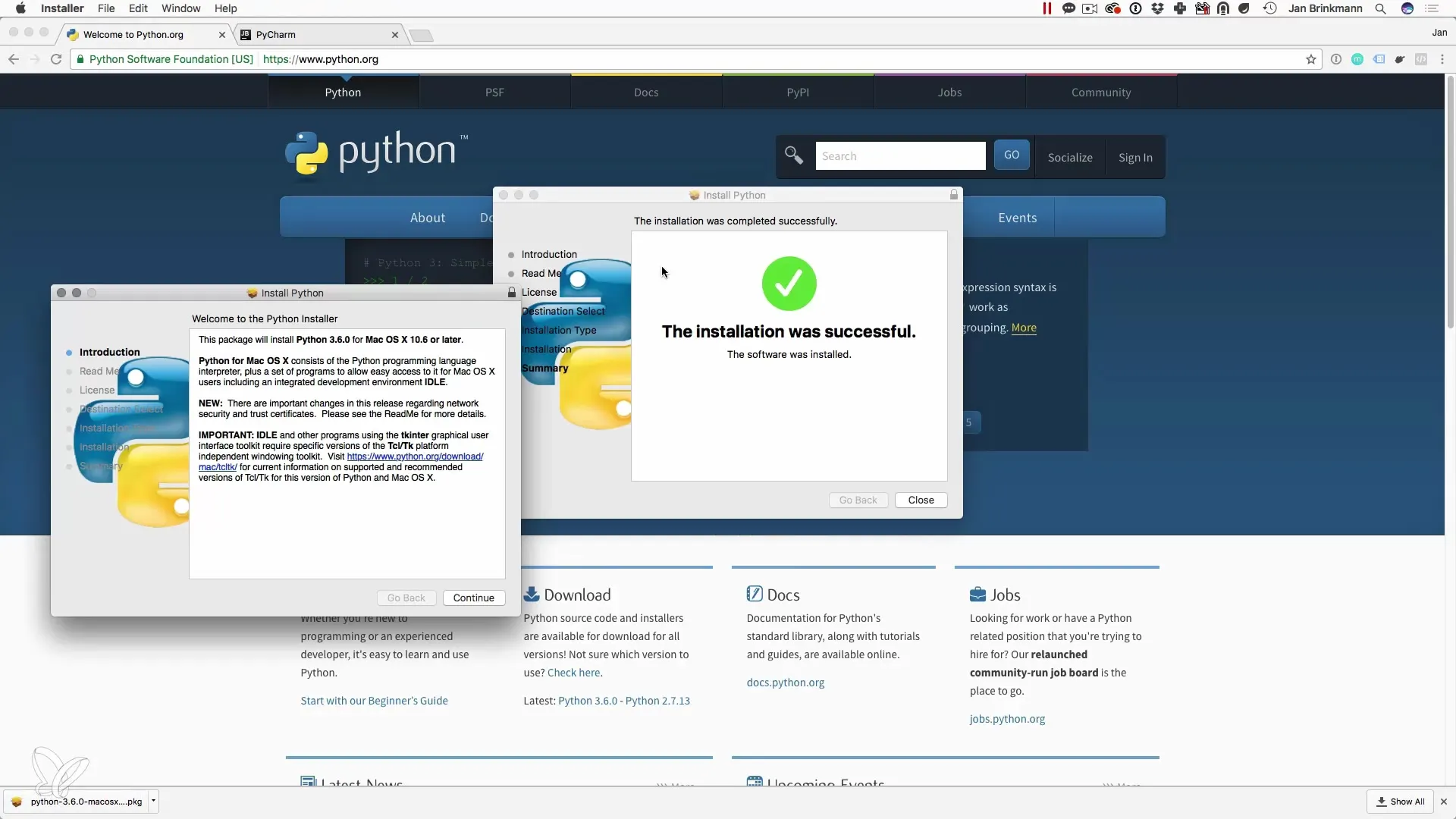
Task: Open the Check here link
Action: tap(573, 673)
